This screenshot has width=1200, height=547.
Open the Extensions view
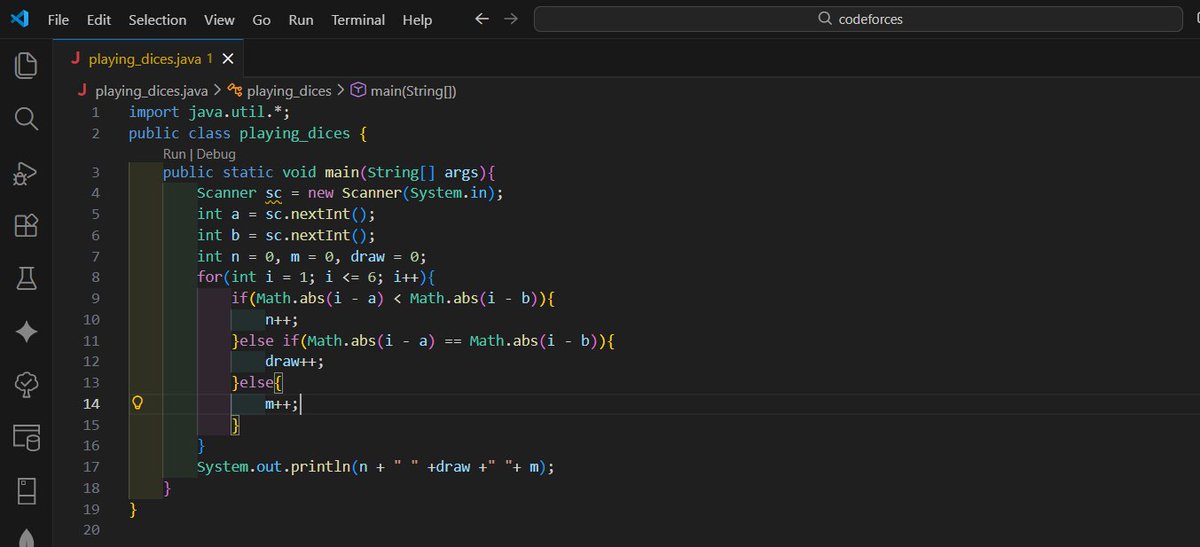tap(26, 225)
